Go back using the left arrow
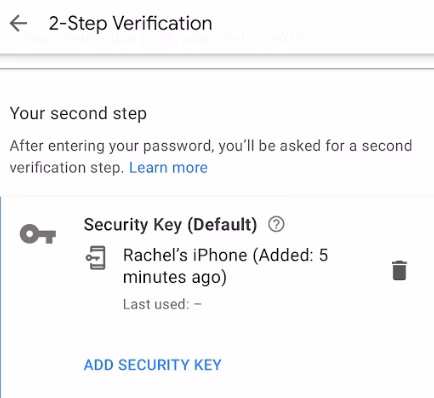This screenshot has height=398, width=434. click(18, 23)
